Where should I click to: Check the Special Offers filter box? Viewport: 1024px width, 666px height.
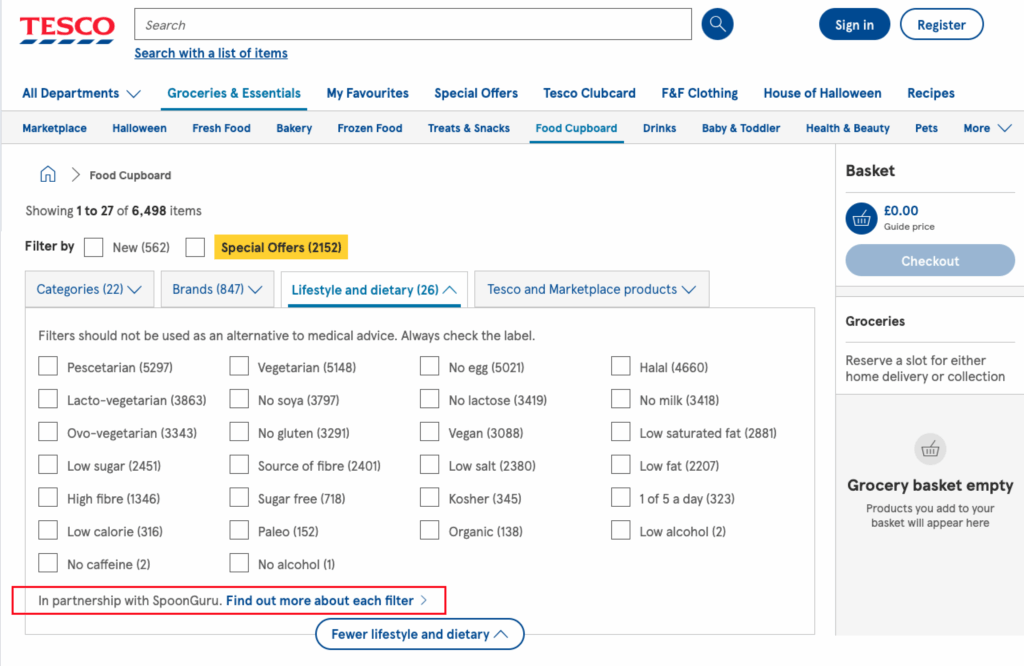[195, 247]
